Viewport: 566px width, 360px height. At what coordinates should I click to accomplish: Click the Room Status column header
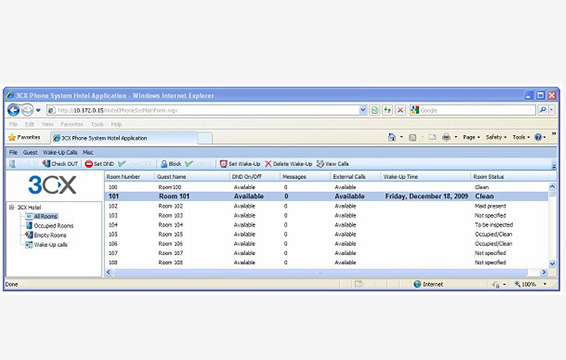coord(513,177)
